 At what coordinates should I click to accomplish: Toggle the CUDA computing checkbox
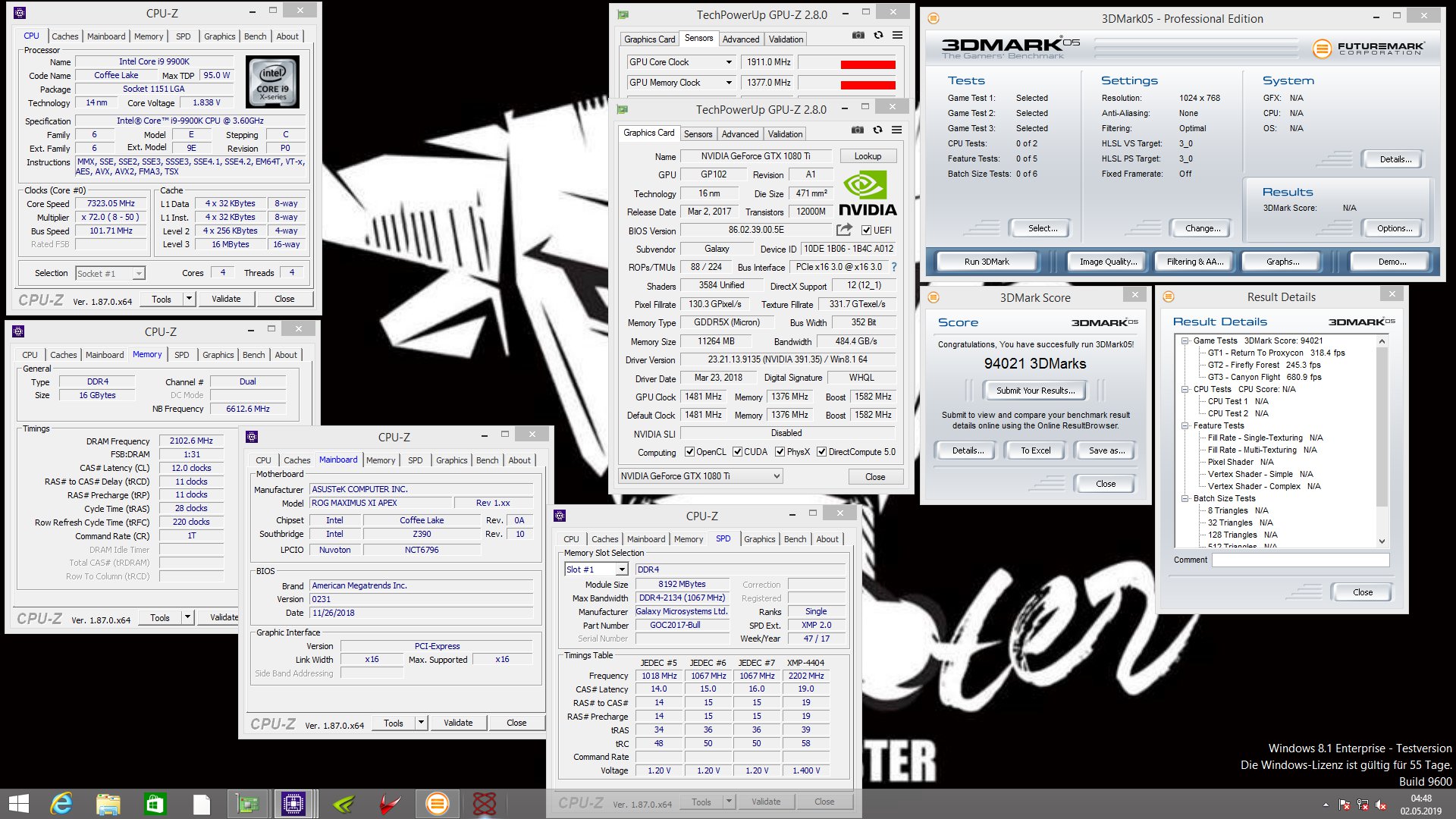pos(737,452)
